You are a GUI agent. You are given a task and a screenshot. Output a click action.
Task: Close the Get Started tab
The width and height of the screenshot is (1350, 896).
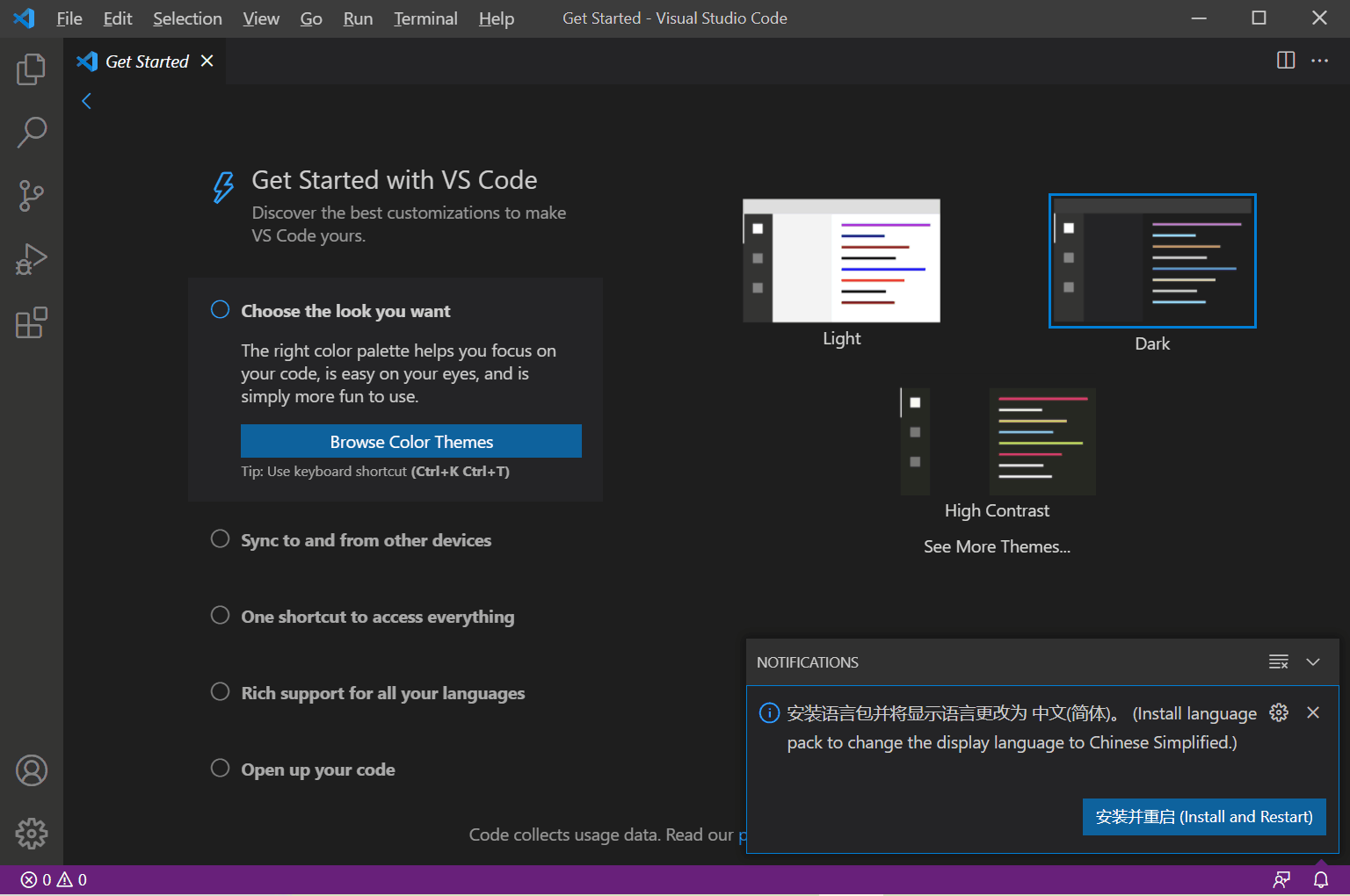tap(207, 61)
